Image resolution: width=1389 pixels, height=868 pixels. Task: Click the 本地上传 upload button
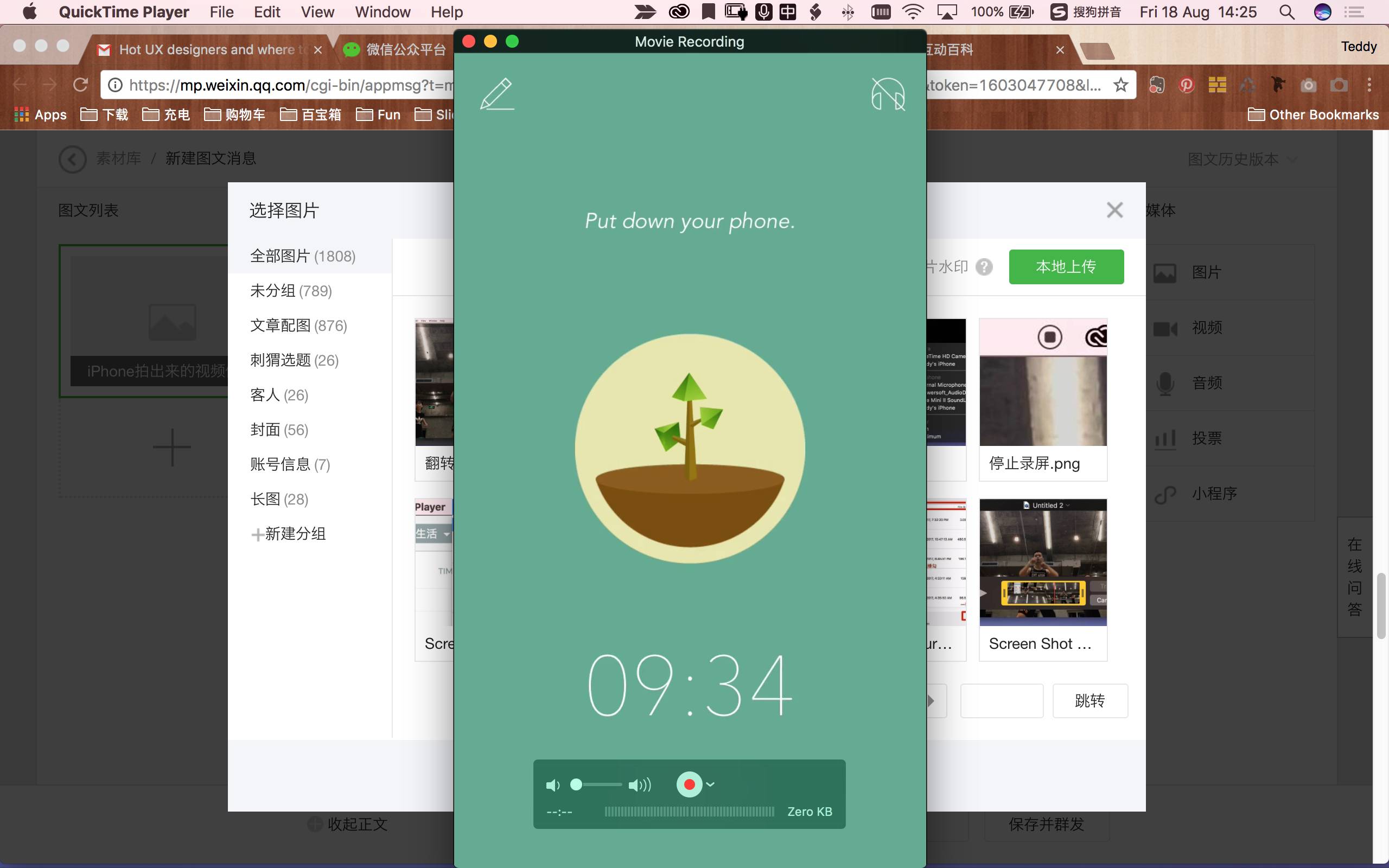[x=1065, y=266]
